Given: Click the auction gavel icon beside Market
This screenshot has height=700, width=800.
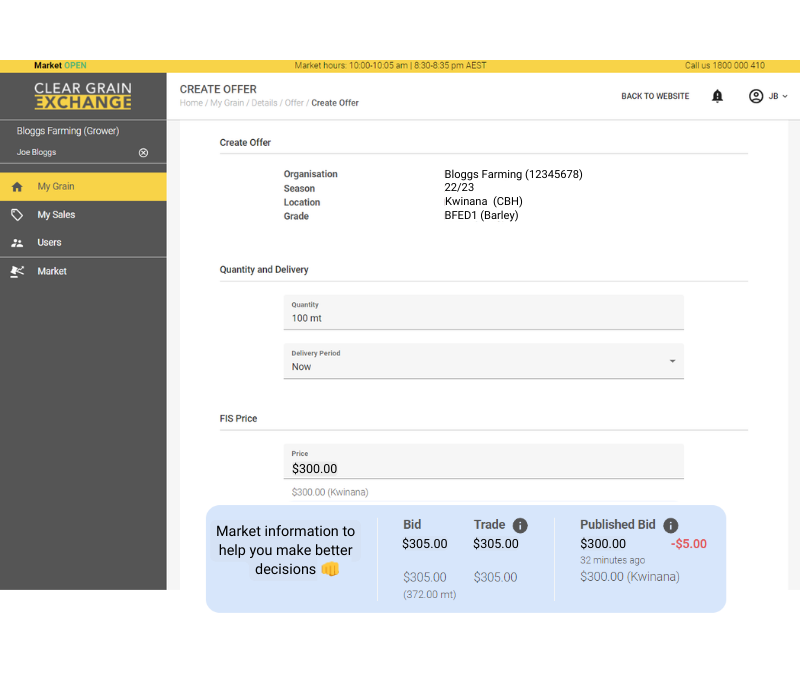Looking at the screenshot, I should click(18, 271).
